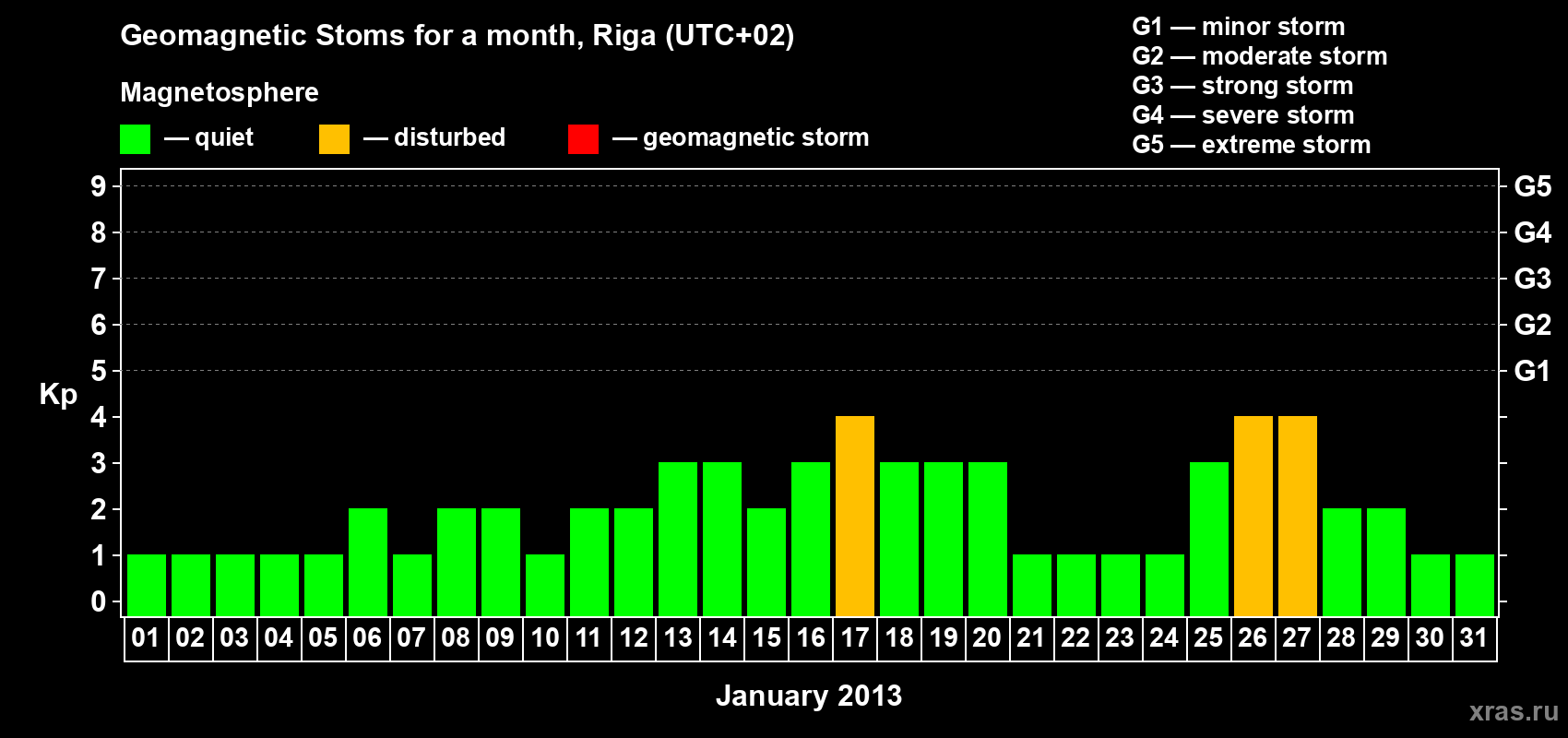Click the G5 right axis label
The image size is (1568, 738).
pyautogui.click(x=1533, y=186)
